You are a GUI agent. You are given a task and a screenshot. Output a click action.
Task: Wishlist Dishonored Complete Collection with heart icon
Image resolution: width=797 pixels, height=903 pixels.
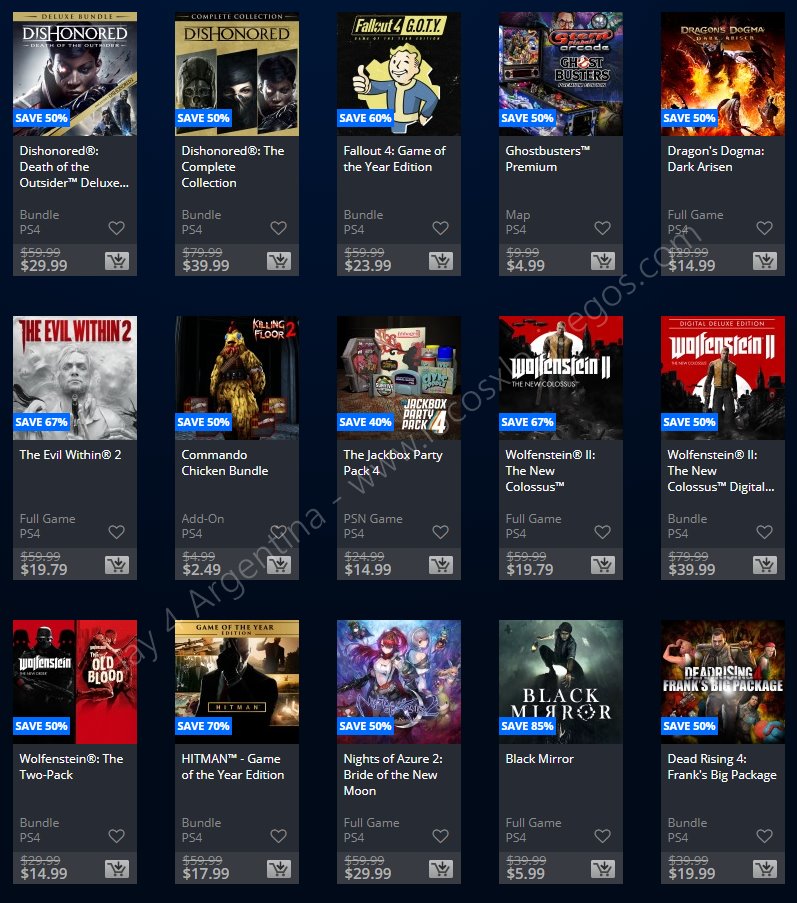coord(279,228)
